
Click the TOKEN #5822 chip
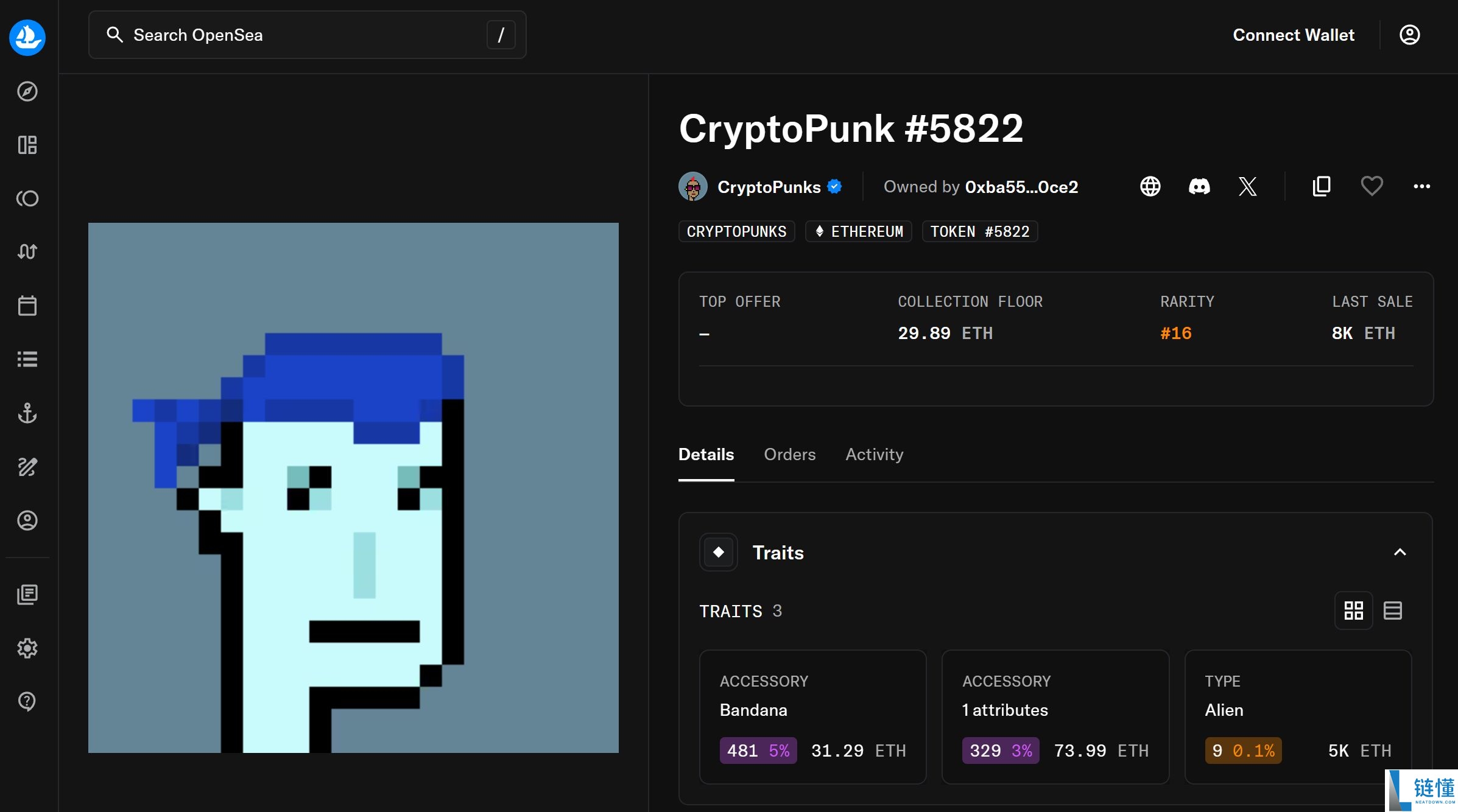point(980,231)
